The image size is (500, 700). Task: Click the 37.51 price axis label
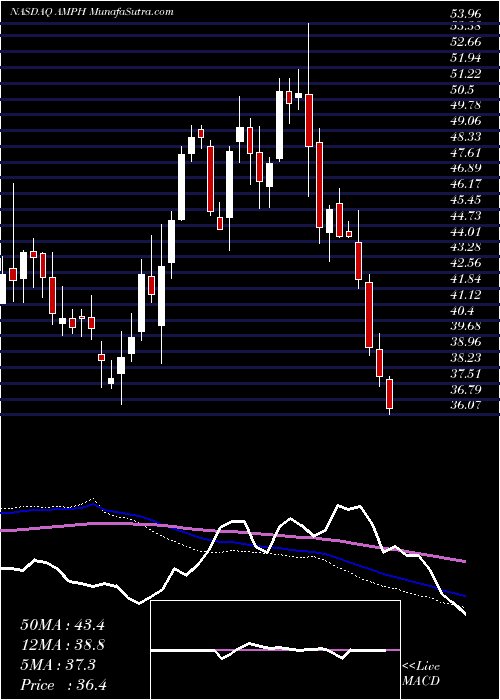pos(466,374)
